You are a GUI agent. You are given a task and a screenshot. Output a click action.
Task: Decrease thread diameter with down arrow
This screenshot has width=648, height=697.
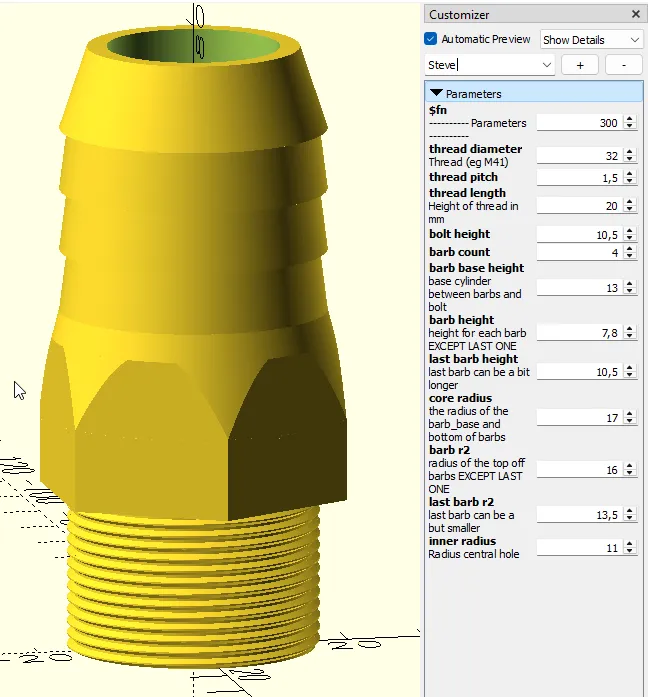[x=629, y=159]
